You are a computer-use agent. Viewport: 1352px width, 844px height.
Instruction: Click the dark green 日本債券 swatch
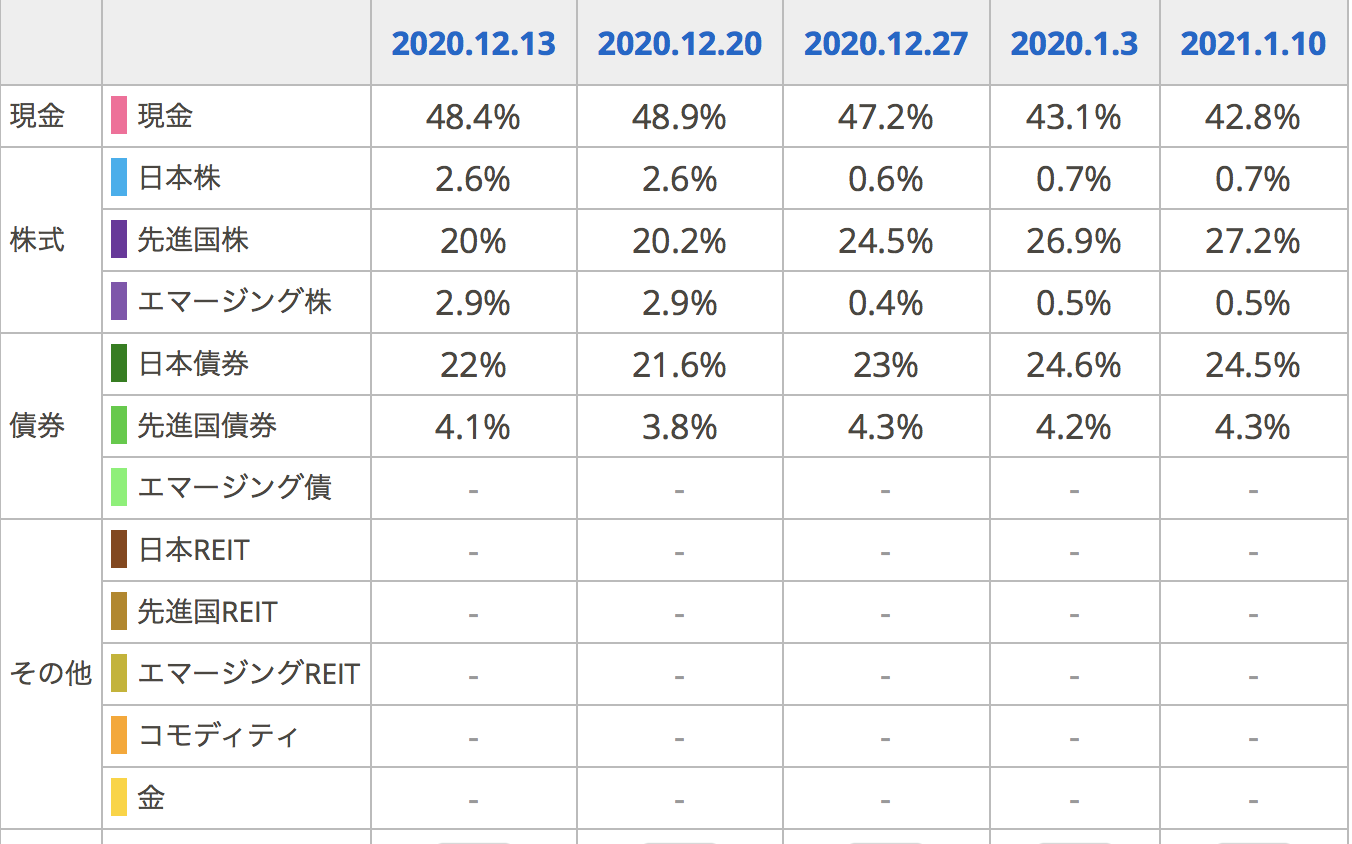pos(119,364)
